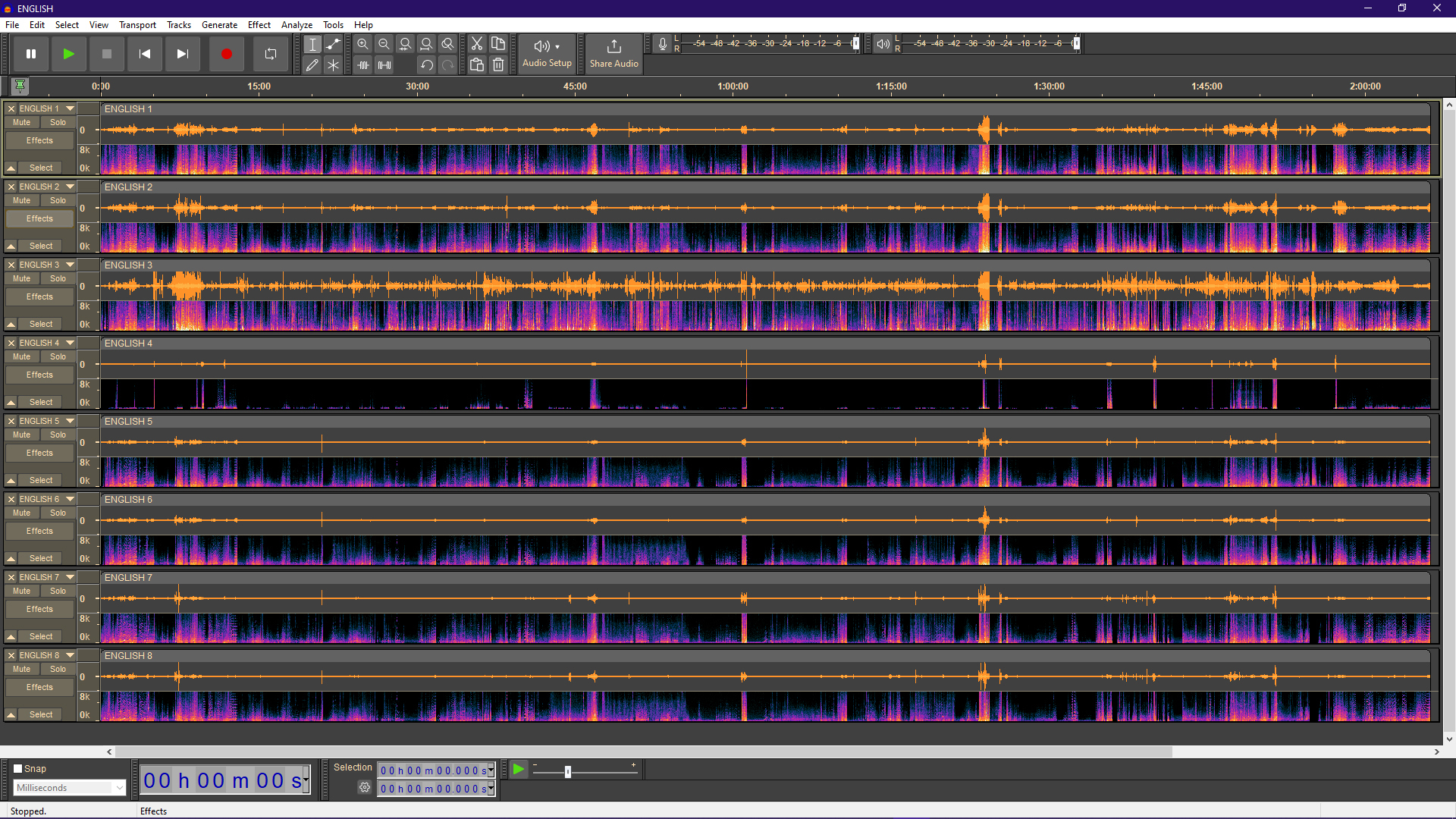Click the Cut scissors icon
The image size is (1456, 819).
click(477, 44)
